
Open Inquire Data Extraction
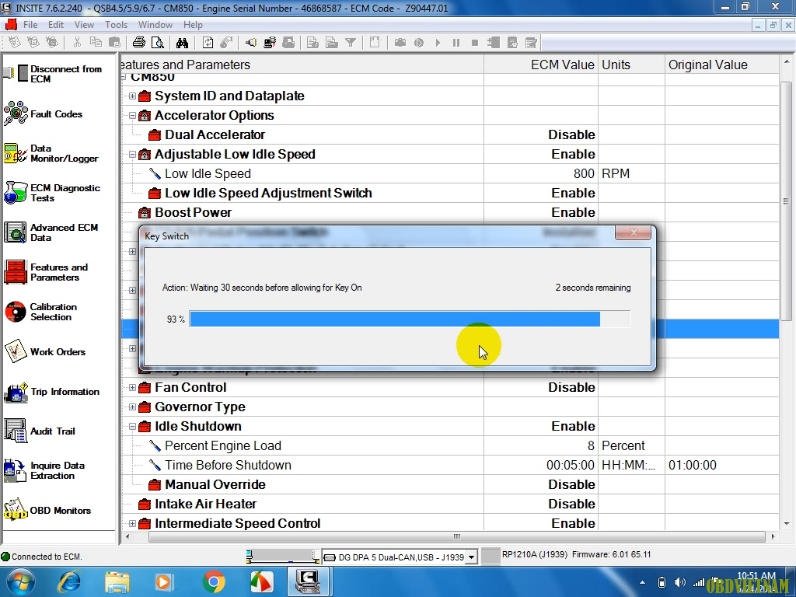pyautogui.click(x=44, y=471)
